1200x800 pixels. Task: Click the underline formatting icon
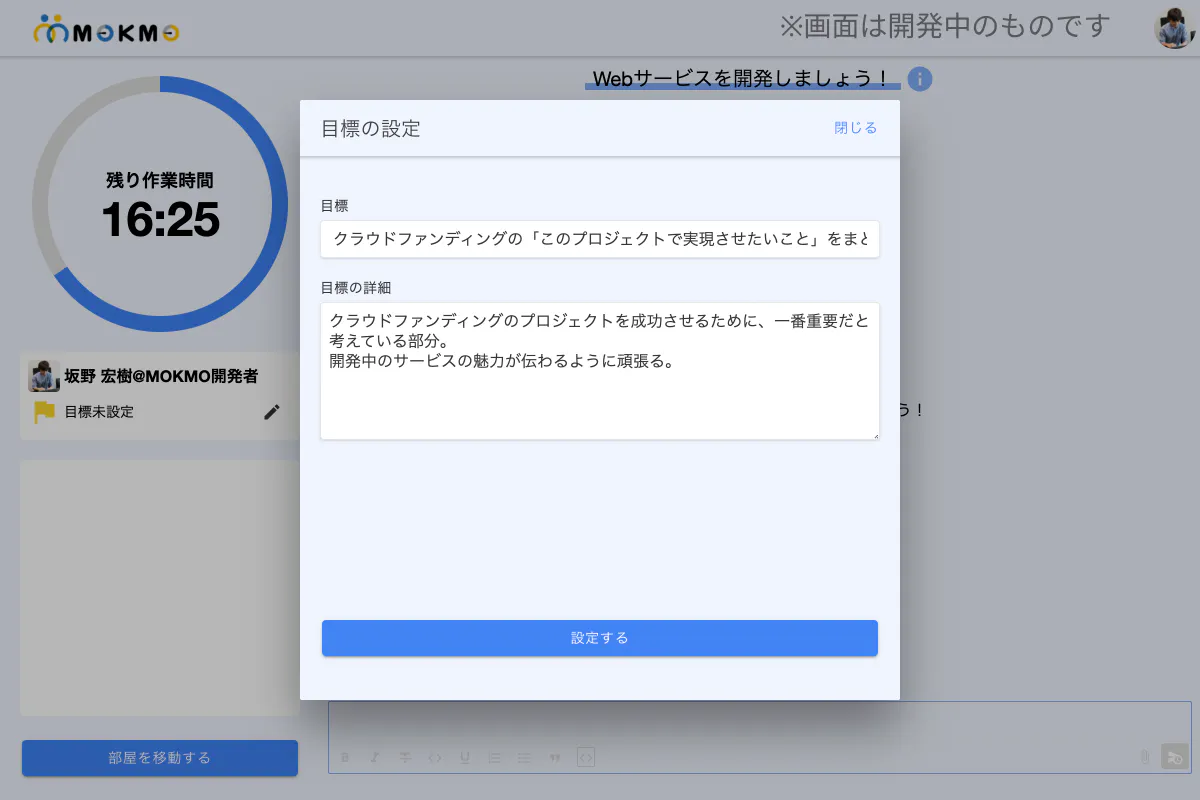tap(465, 757)
